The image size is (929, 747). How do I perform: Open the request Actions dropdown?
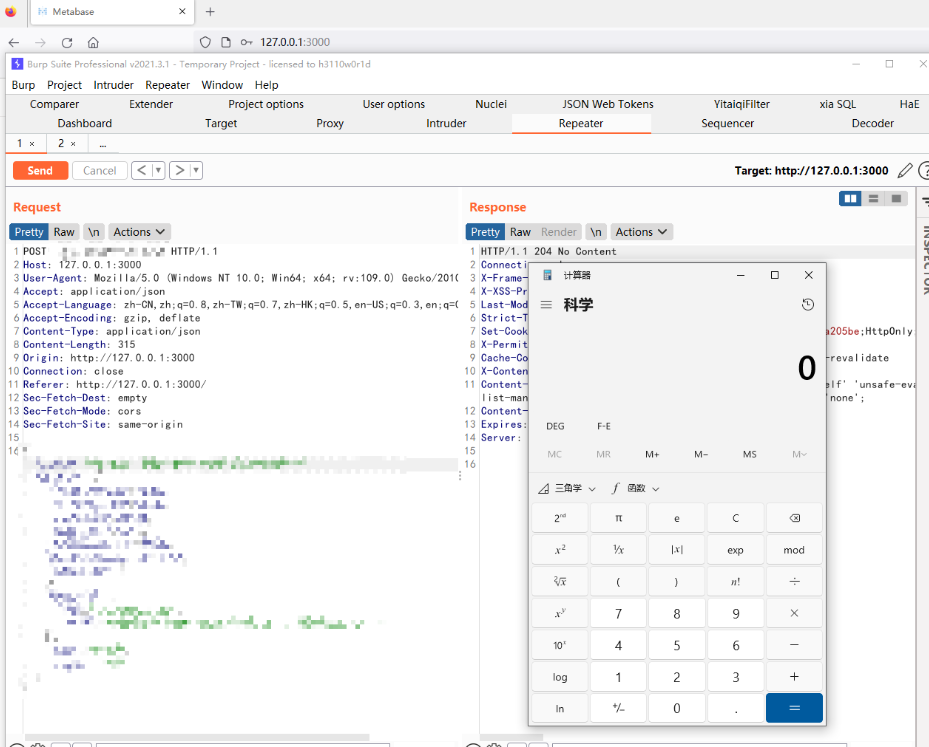(x=139, y=232)
